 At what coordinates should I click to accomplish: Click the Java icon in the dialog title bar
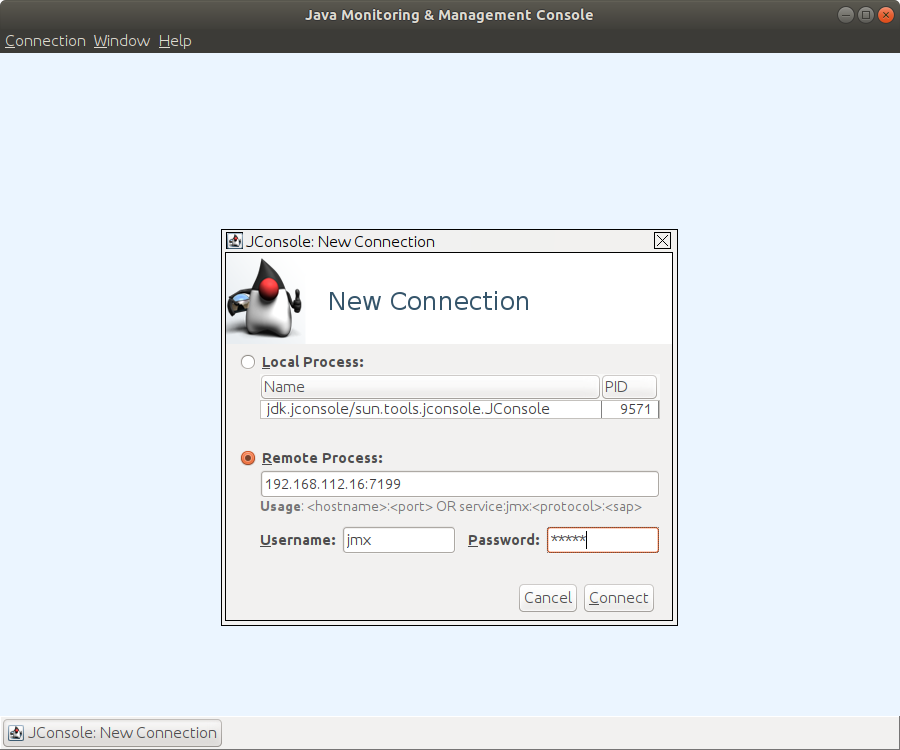(x=234, y=240)
